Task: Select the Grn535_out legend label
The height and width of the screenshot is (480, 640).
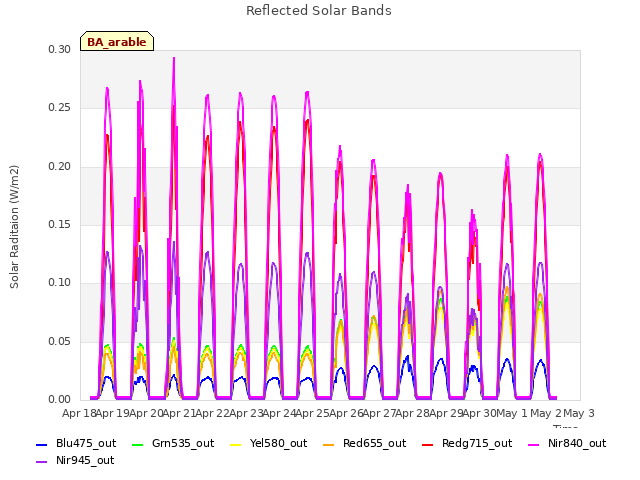Action: [183, 443]
